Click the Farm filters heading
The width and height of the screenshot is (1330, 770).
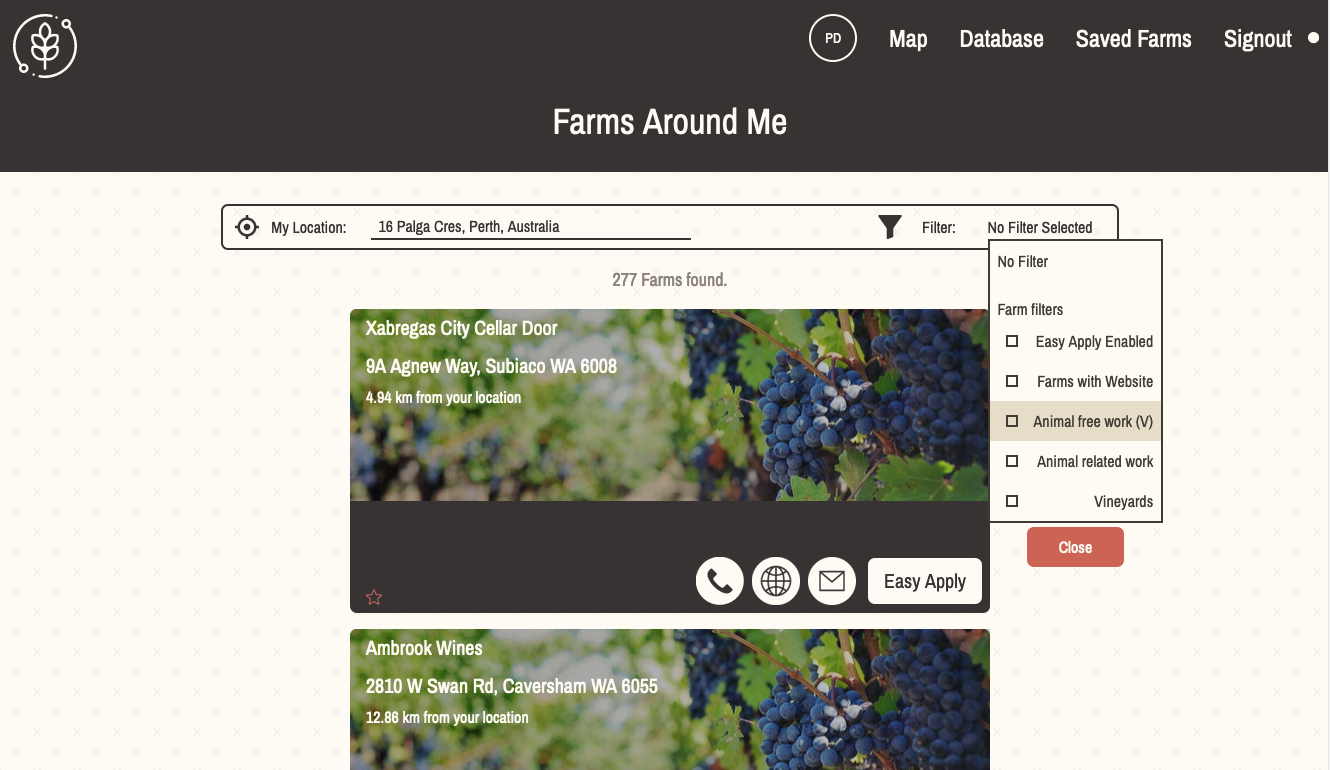(1030, 309)
